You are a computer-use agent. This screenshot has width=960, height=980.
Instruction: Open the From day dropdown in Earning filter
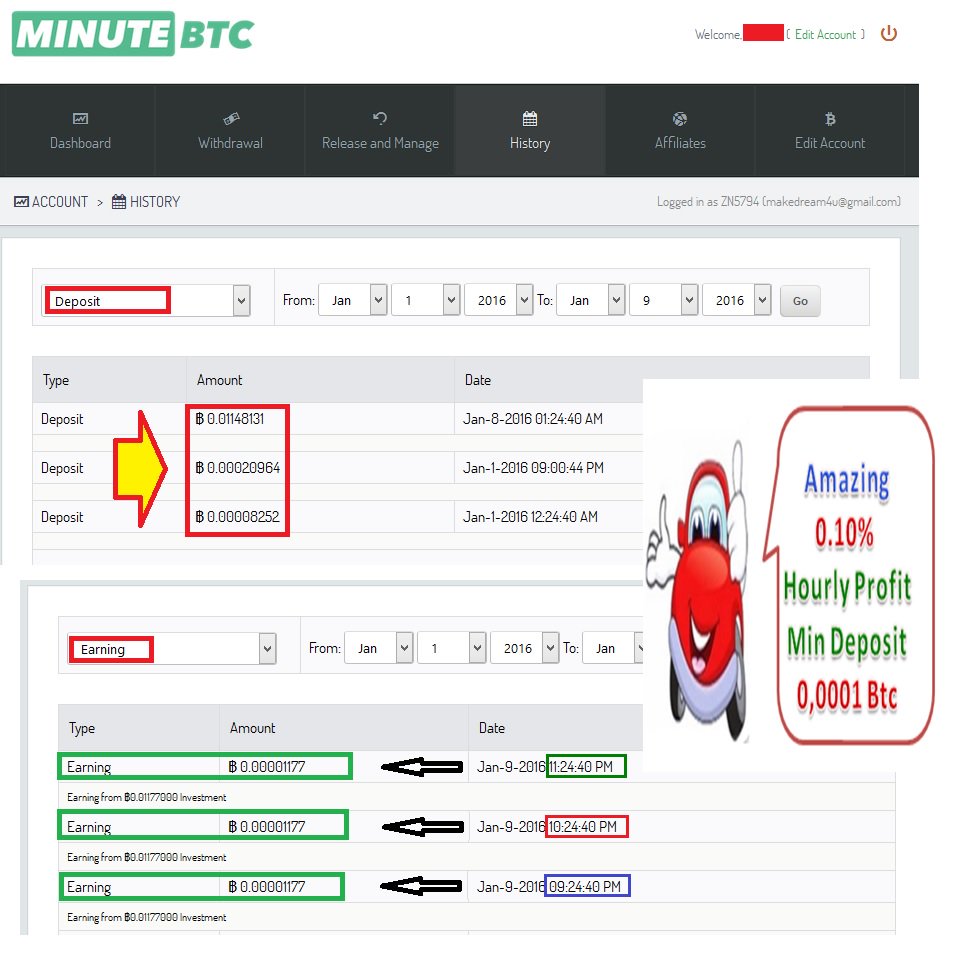[452, 648]
